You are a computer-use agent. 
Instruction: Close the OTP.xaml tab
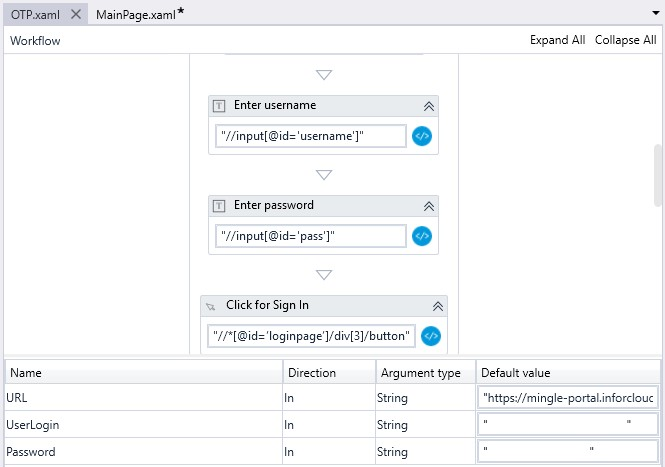76,14
